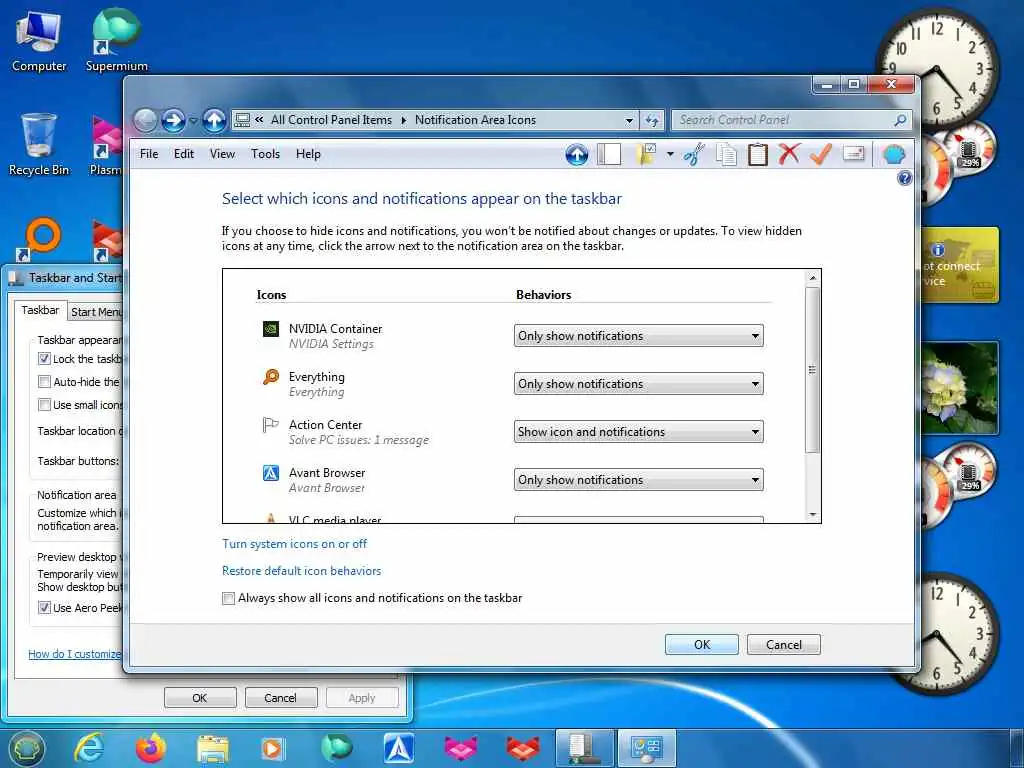Click the blue Up toolbar icon beside Help menu
This screenshot has width=1024, height=768.
coord(577,155)
